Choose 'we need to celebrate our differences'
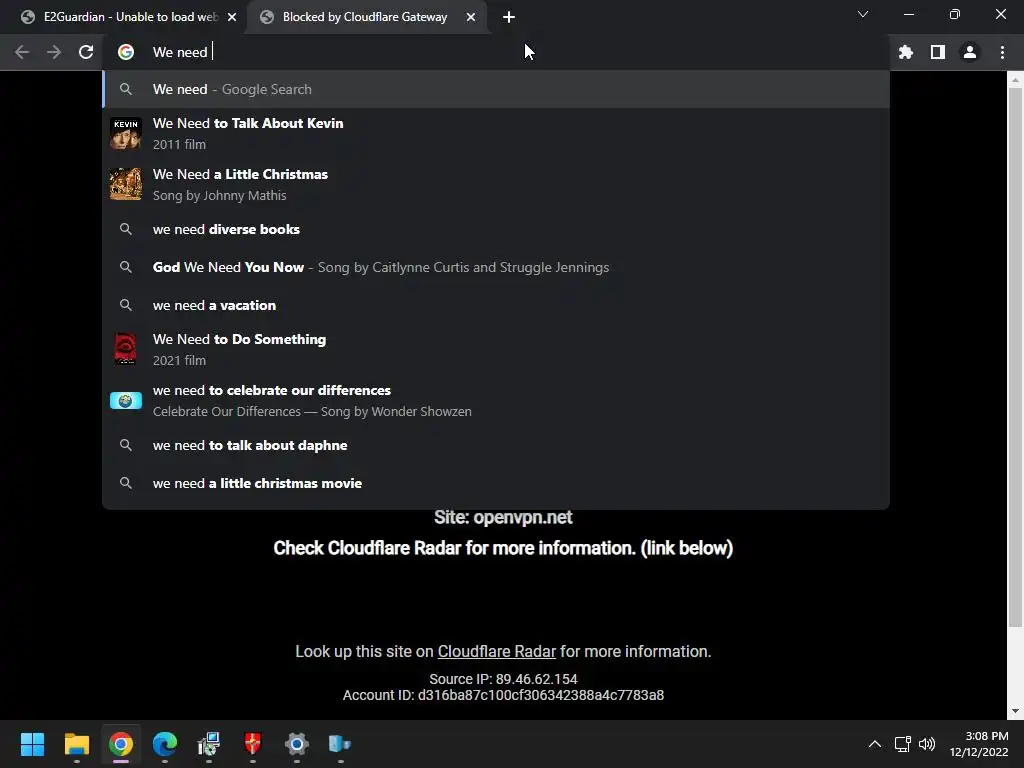Image resolution: width=1024 pixels, height=768 pixels. pos(496,400)
